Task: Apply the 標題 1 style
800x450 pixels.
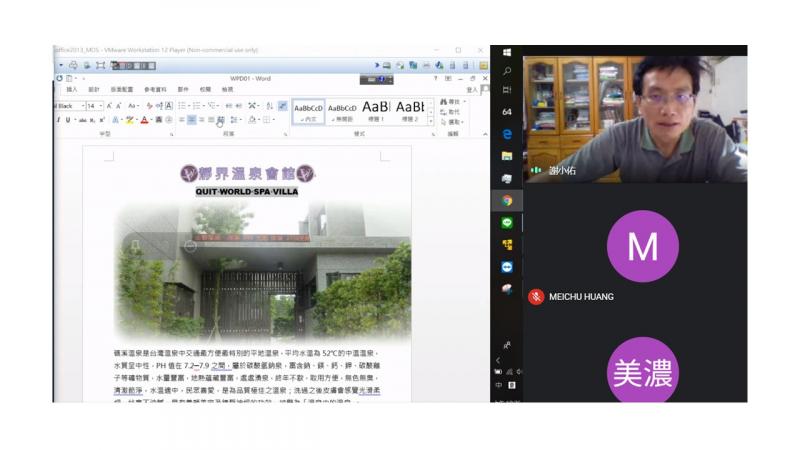Action: click(377, 111)
